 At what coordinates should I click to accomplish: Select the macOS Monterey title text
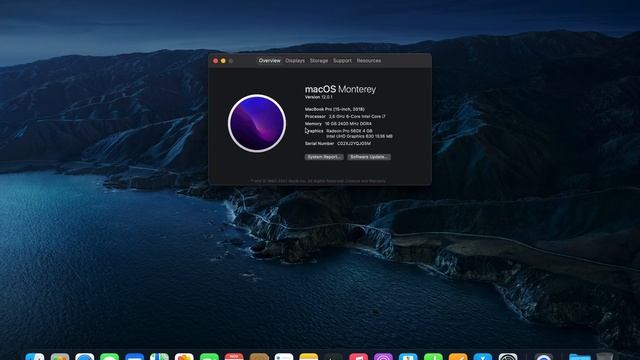[340, 89]
